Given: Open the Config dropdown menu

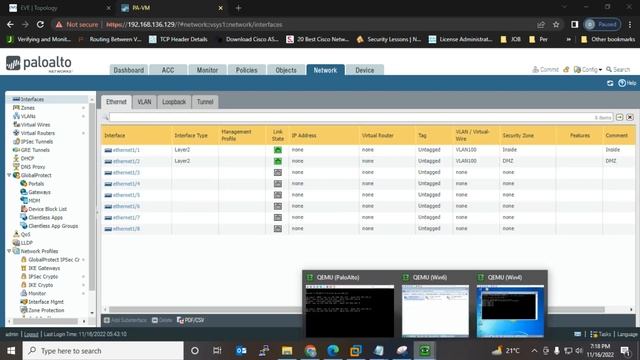Looking at the screenshot, I should pos(588,70).
